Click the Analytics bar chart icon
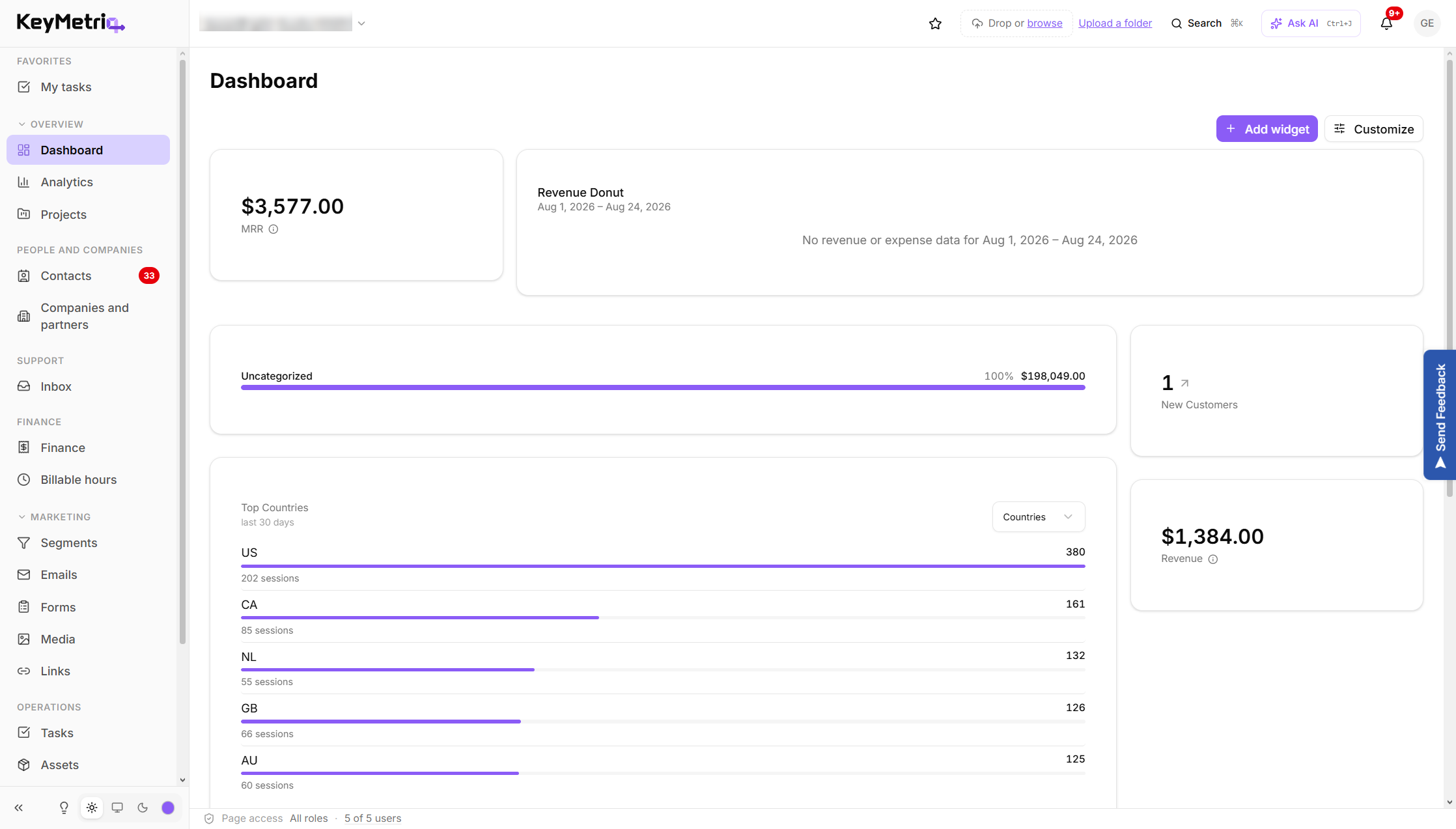Viewport: 1456px width, 829px height. pos(24,182)
